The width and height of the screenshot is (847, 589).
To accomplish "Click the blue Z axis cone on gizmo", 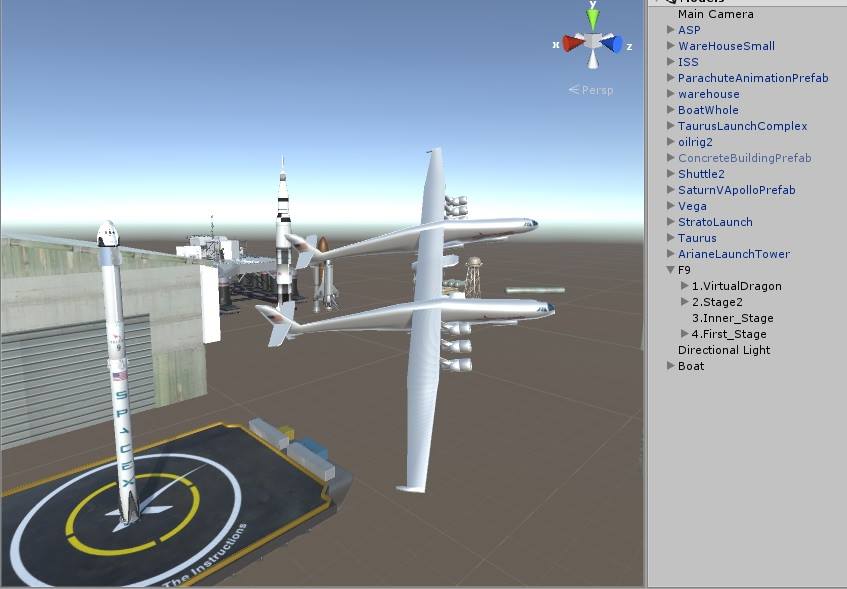I will (613, 44).
